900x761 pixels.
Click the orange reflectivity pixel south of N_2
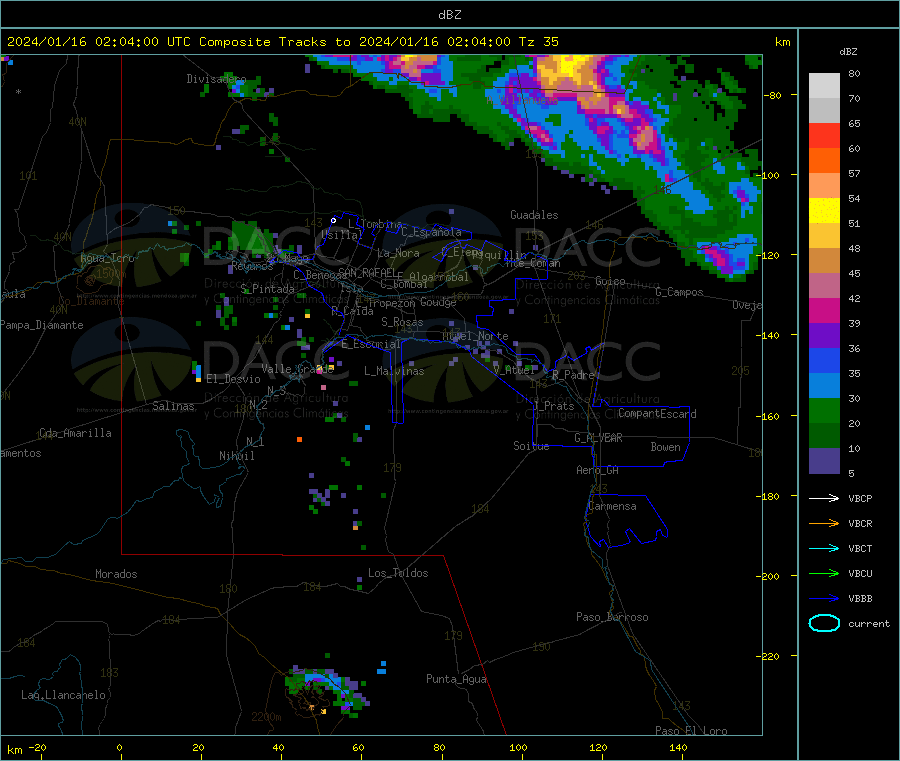(300, 440)
